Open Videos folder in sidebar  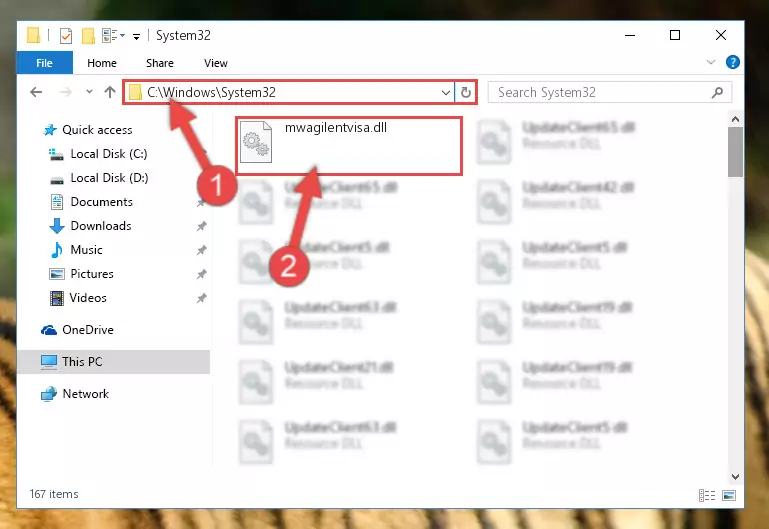(88, 298)
